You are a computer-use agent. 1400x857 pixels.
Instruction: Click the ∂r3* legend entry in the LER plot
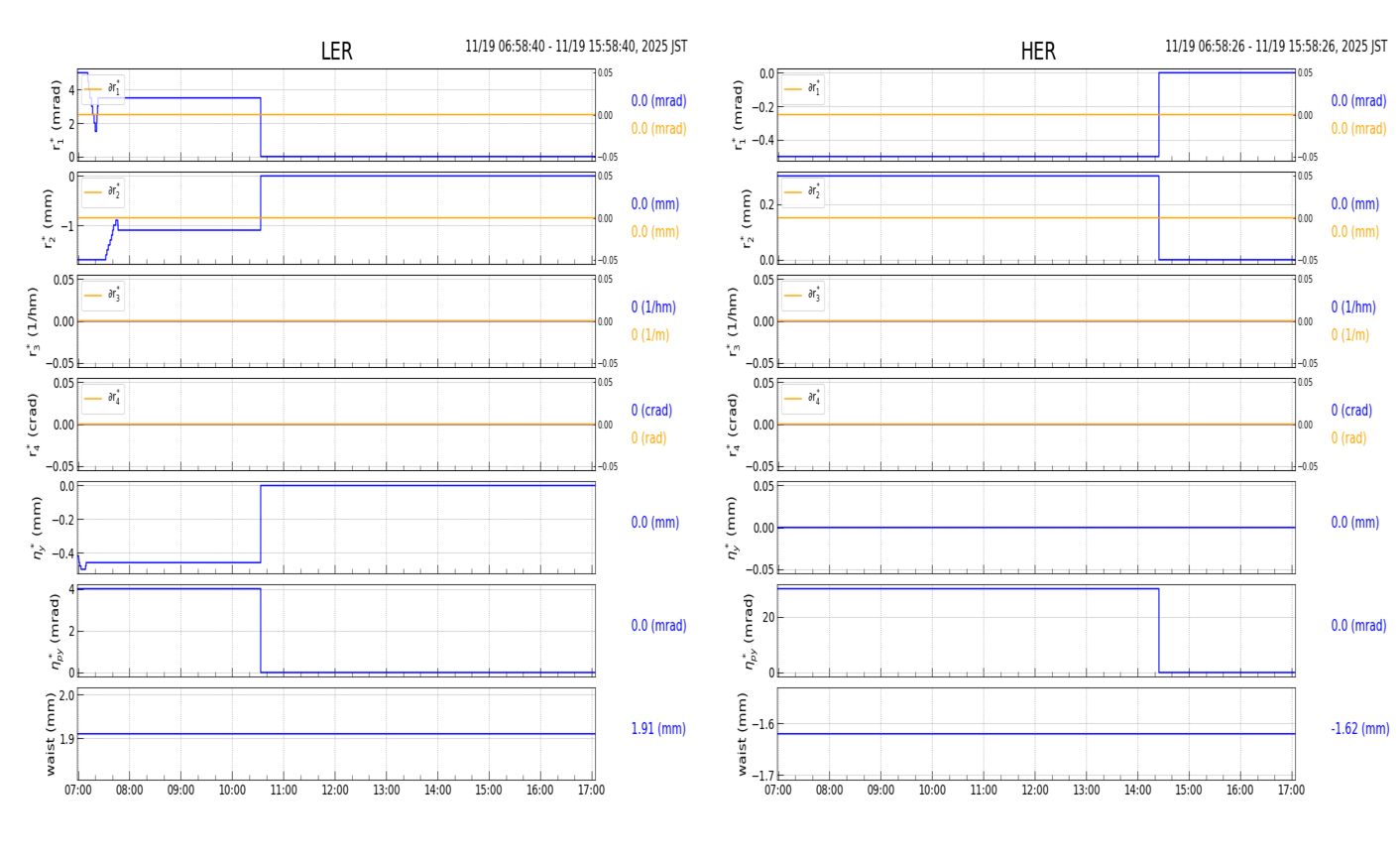103,296
